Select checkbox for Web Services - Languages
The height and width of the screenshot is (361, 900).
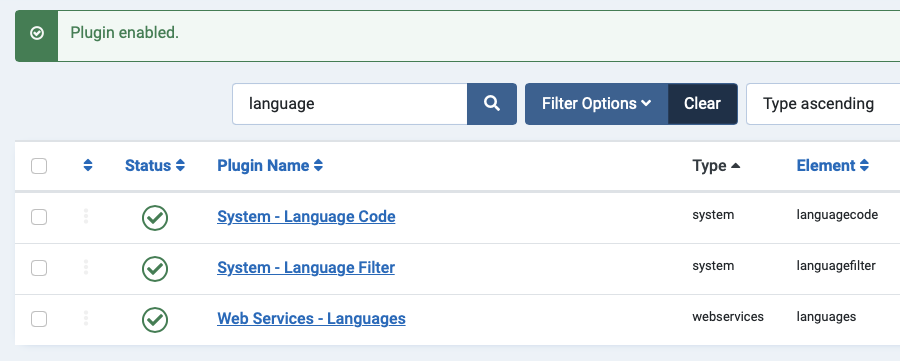coord(39,319)
